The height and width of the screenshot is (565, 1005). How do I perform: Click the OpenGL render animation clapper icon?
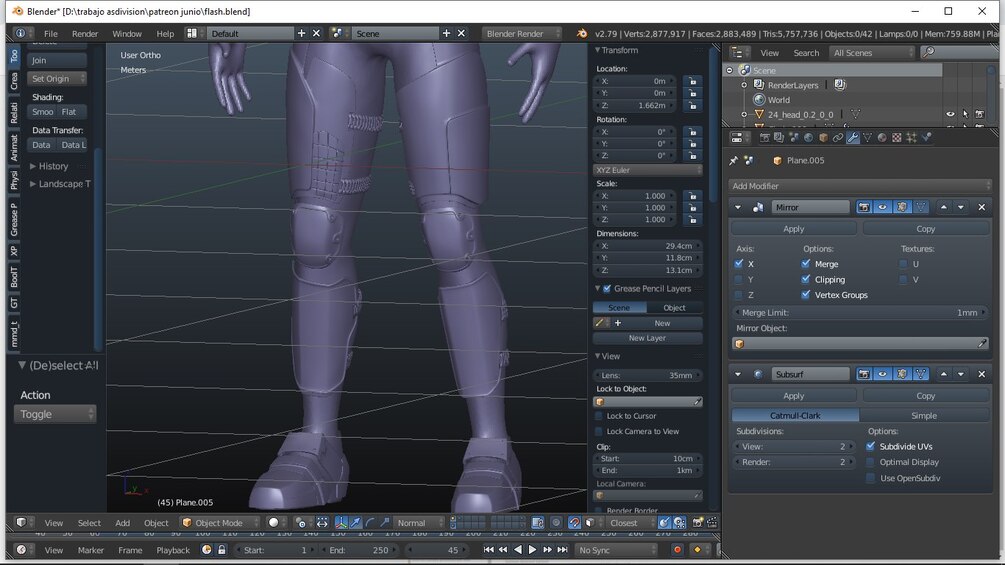click(x=712, y=523)
